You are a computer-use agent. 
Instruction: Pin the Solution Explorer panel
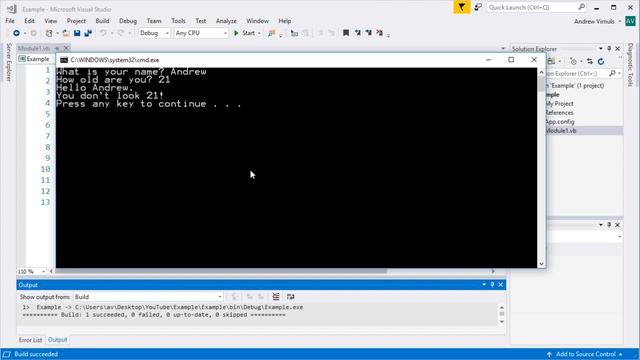click(609, 49)
